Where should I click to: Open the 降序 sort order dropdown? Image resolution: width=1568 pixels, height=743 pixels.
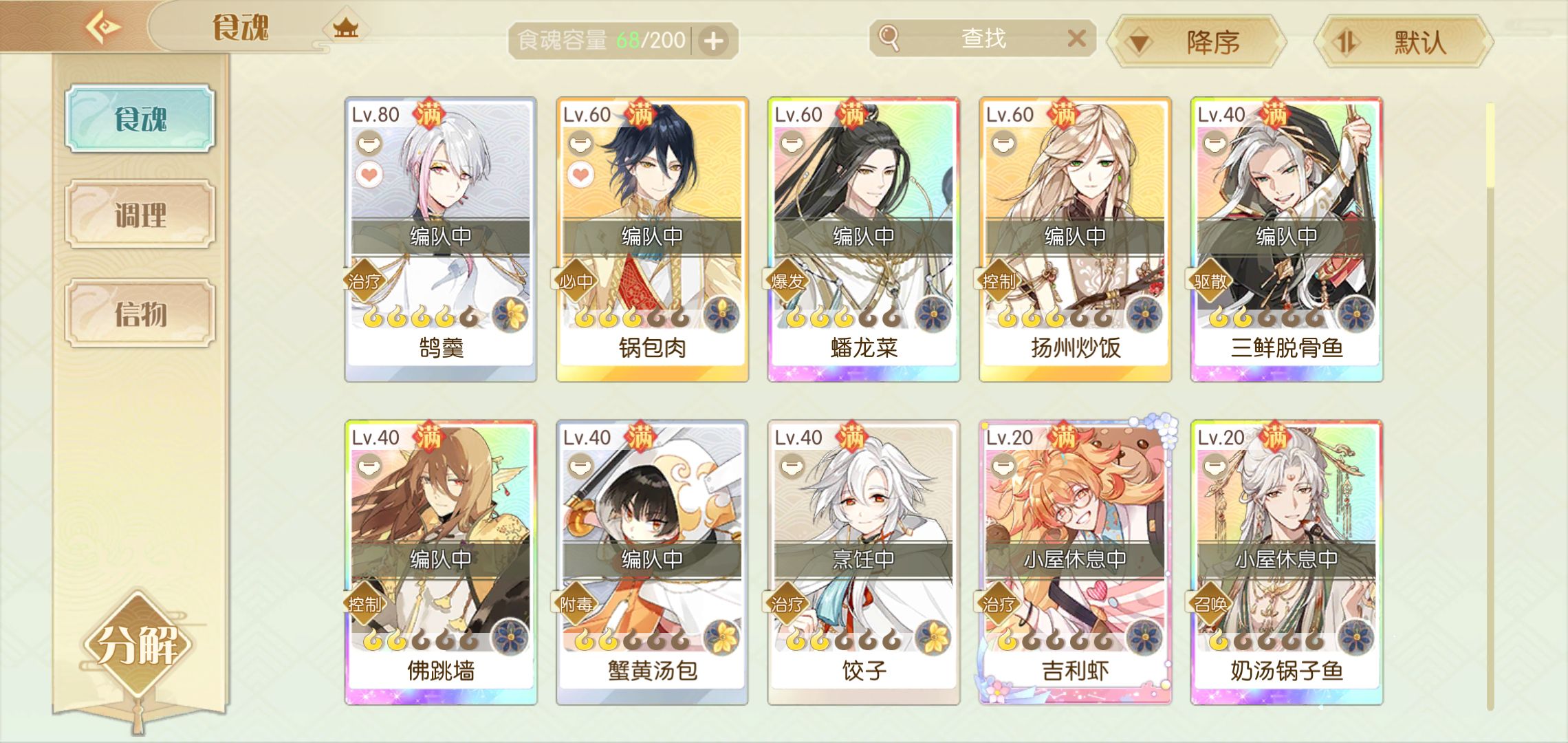[1196, 42]
